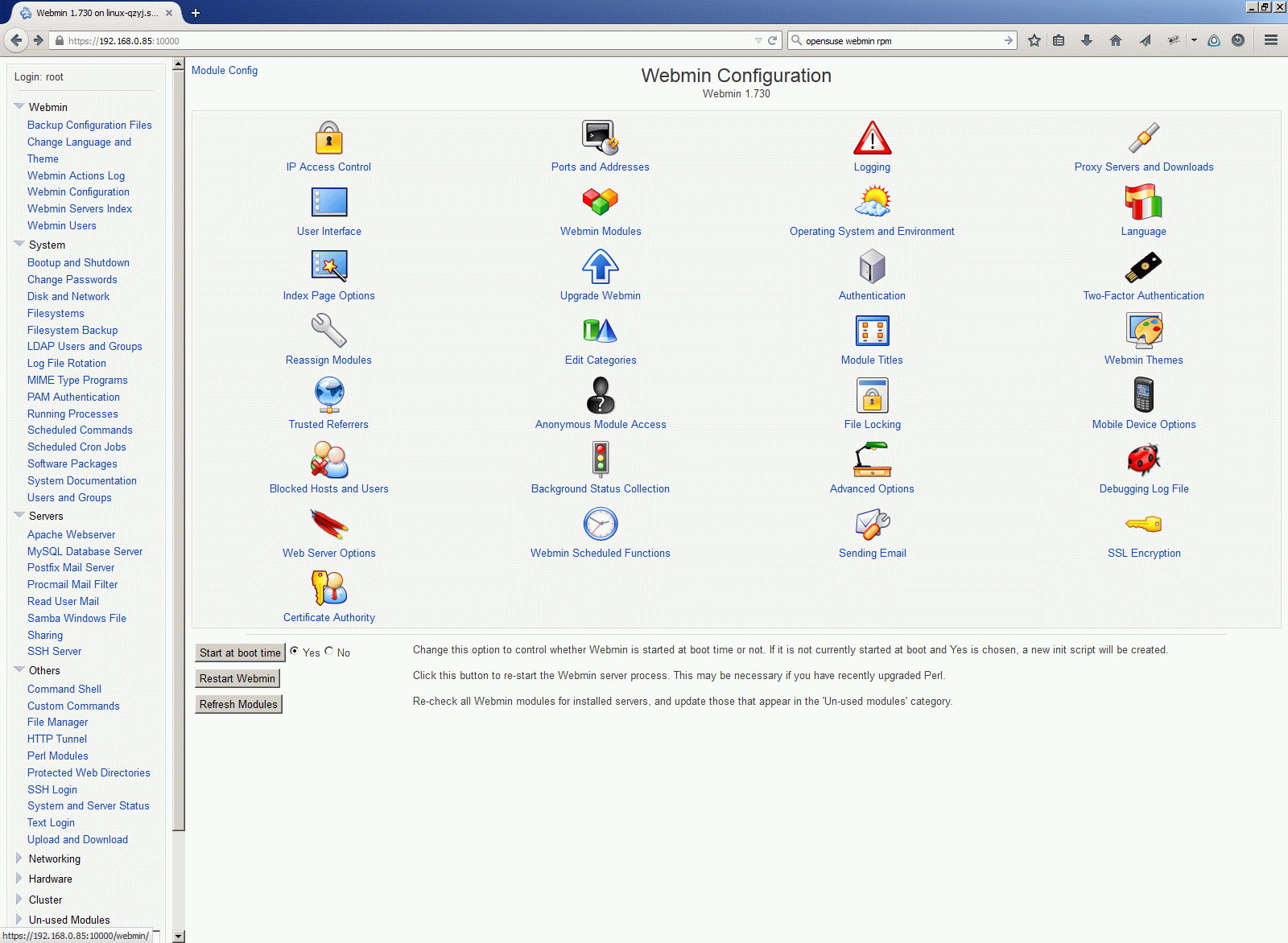Open the IP Access Control padlock icon
Viewport: 1288px width, 943px height.
328,138
